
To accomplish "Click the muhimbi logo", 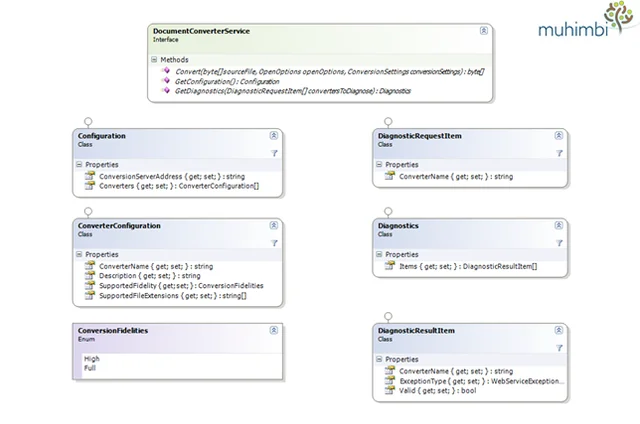I will 586,20.
